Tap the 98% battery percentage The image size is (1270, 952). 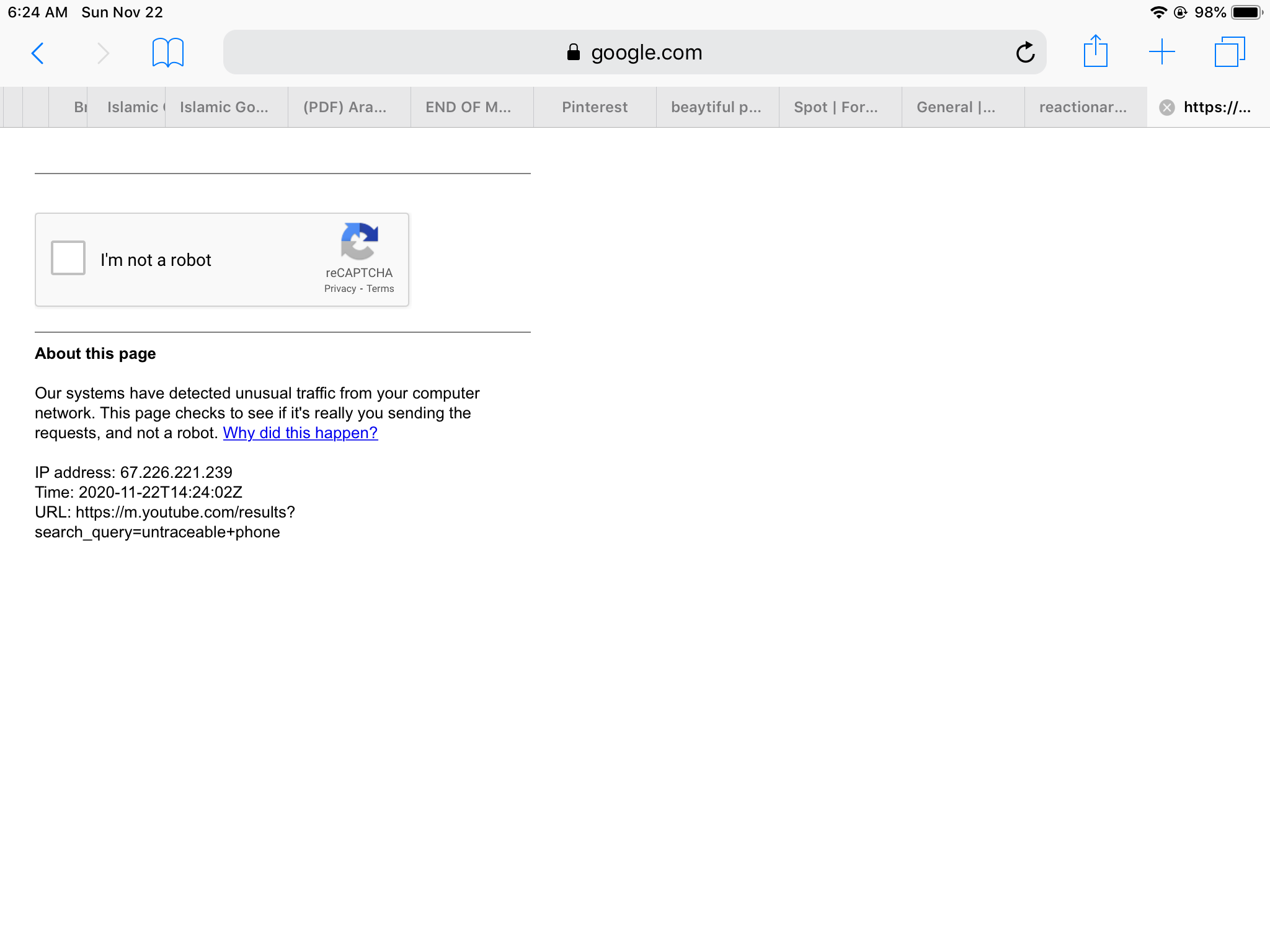click(x=1210, y=12)
